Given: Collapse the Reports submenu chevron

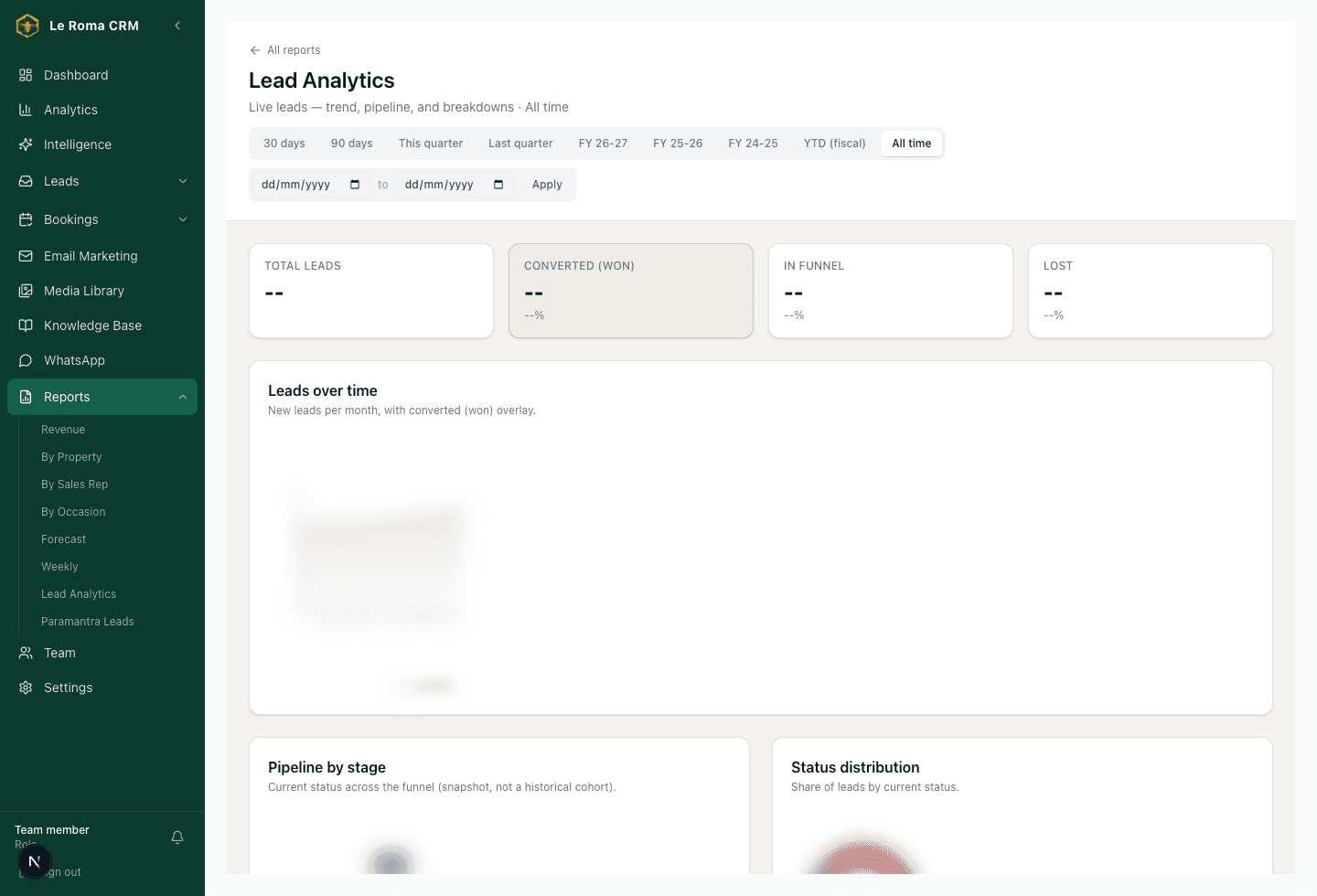Looking at the screenshot, I should pyautogui.click(x=183, y=397).
